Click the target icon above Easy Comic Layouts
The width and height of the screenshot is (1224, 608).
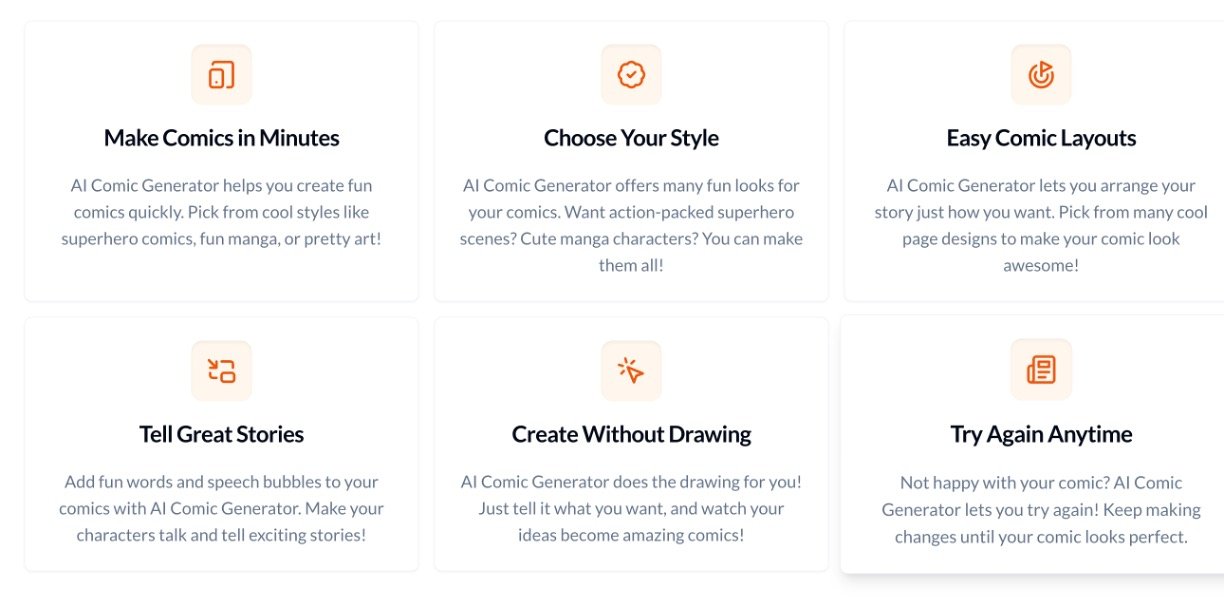click(1041, 75)
